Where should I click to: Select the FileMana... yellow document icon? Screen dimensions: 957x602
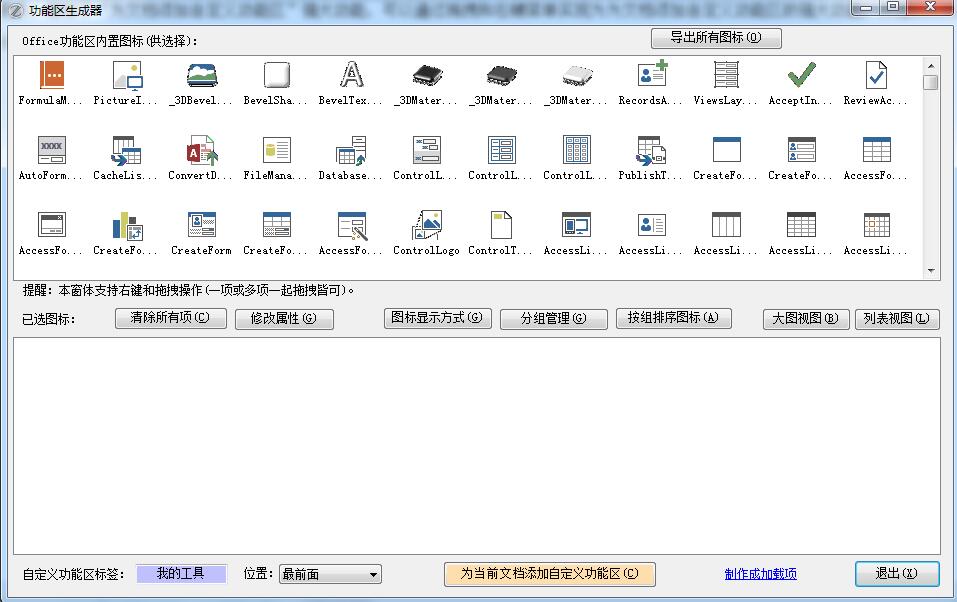(x=276, y=150)
